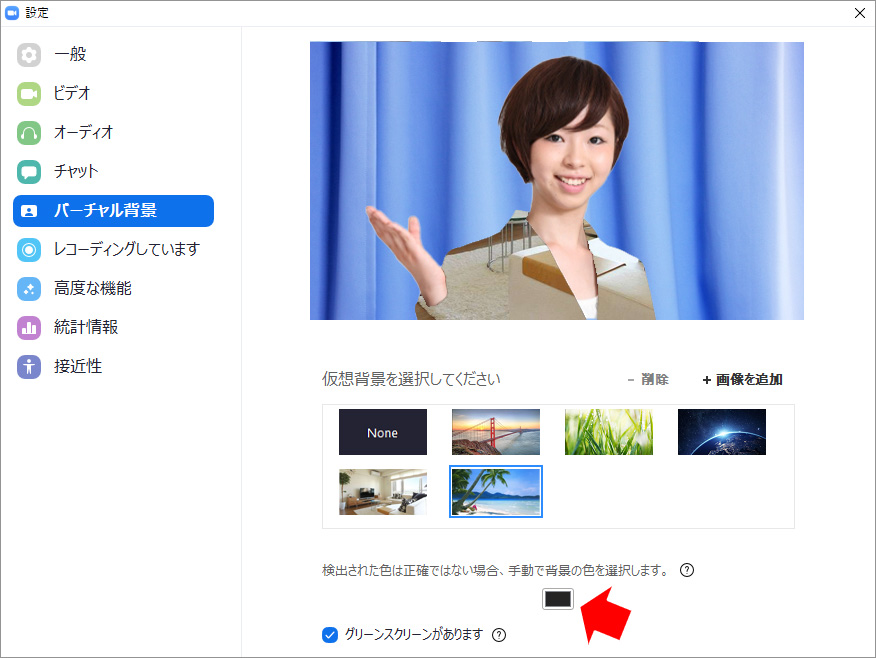Choose the Golden Gate Bridge background
This screenshot has height=658, width=876.
pyautogui.click(x=496, y=432)
